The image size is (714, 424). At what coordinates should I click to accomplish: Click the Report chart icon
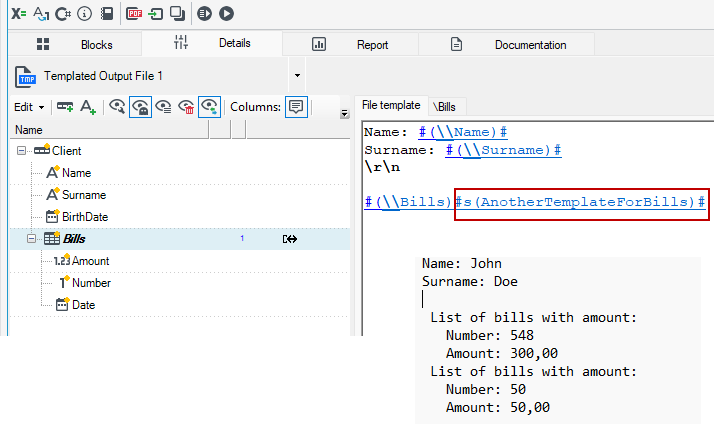pos(319,44)
